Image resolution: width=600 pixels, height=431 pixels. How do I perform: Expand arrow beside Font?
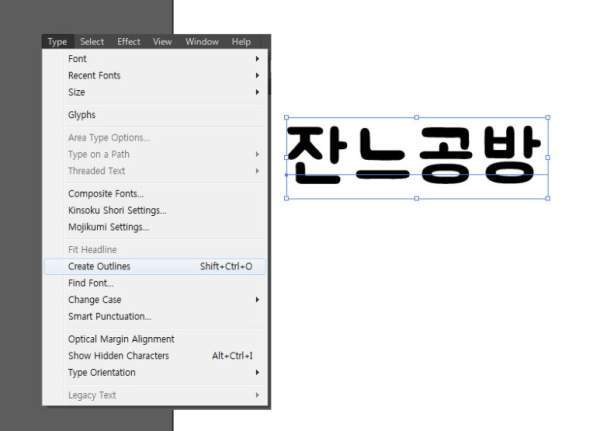coord(258,59)
